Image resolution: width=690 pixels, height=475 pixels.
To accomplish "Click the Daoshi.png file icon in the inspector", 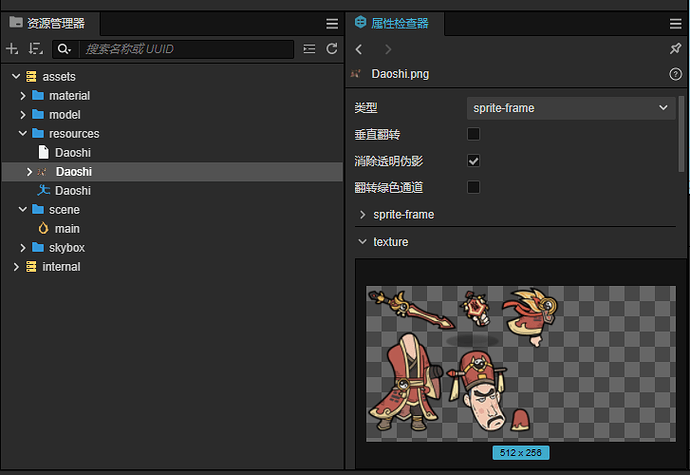I will [x=356, y=74].
